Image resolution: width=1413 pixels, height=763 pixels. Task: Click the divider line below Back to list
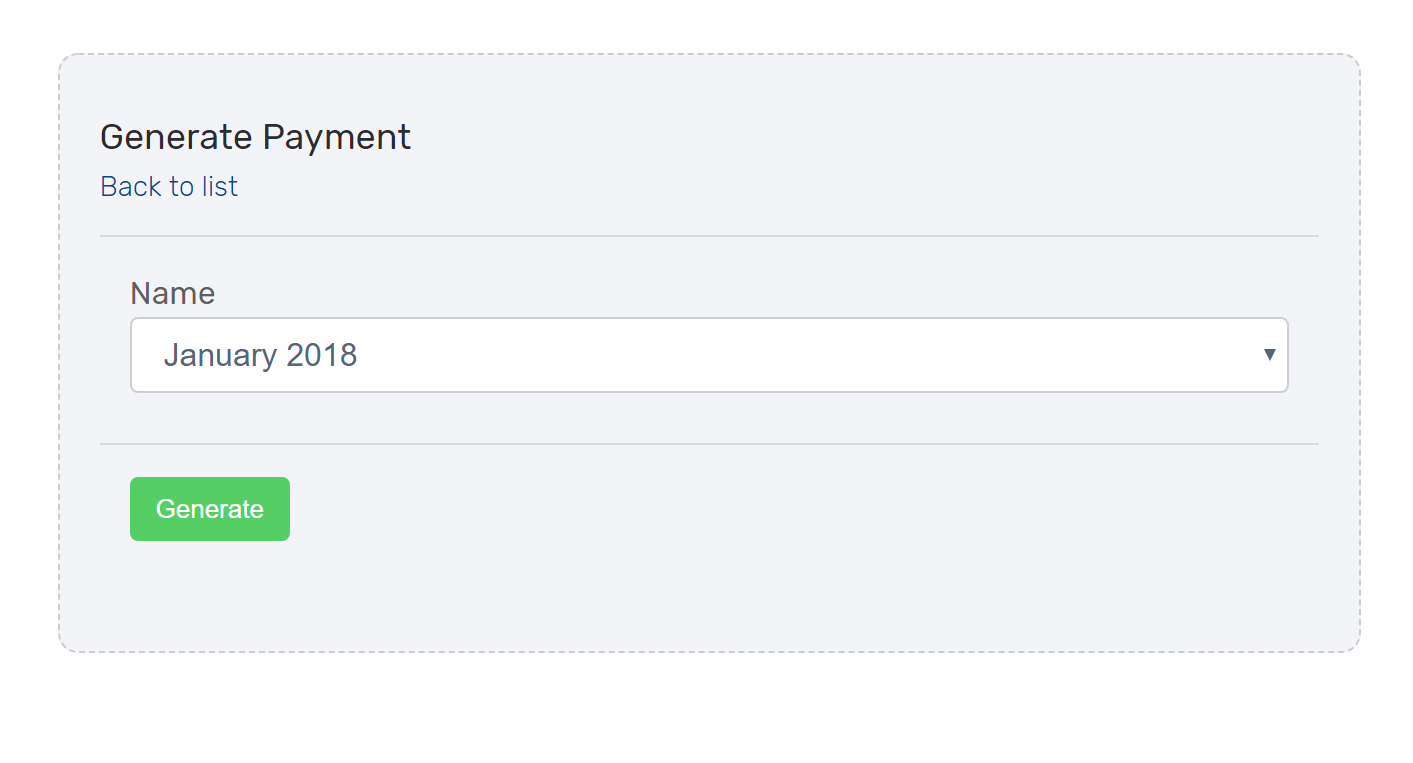709,236
